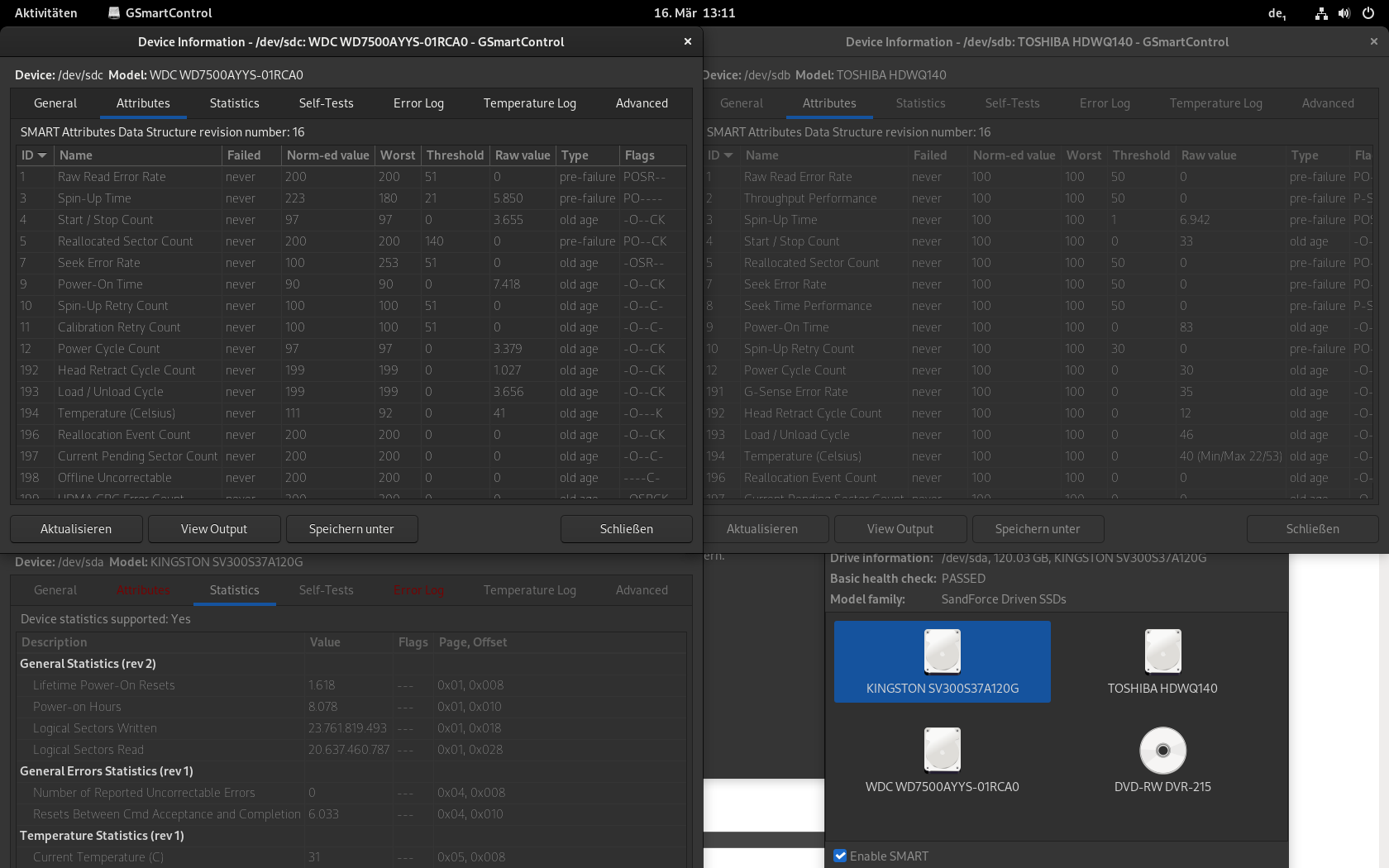Select Current Pending Sector Count in WDC
The width and height of the screenshot is (1389, 868).
click(x=351, y=456)
